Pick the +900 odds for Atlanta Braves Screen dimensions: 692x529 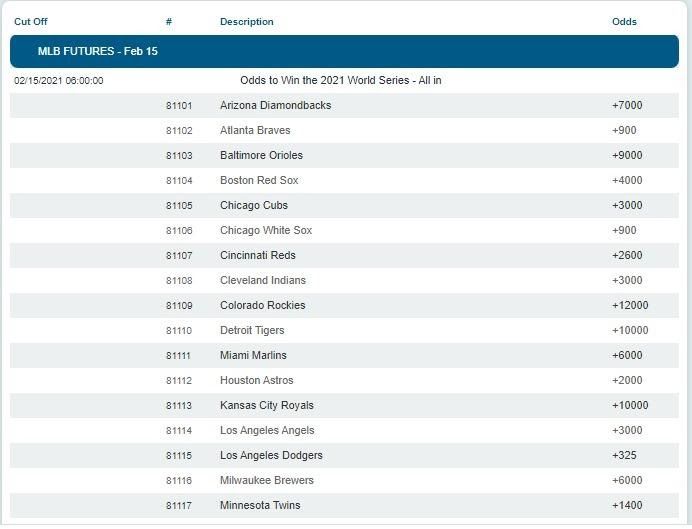tap(624, 131)
